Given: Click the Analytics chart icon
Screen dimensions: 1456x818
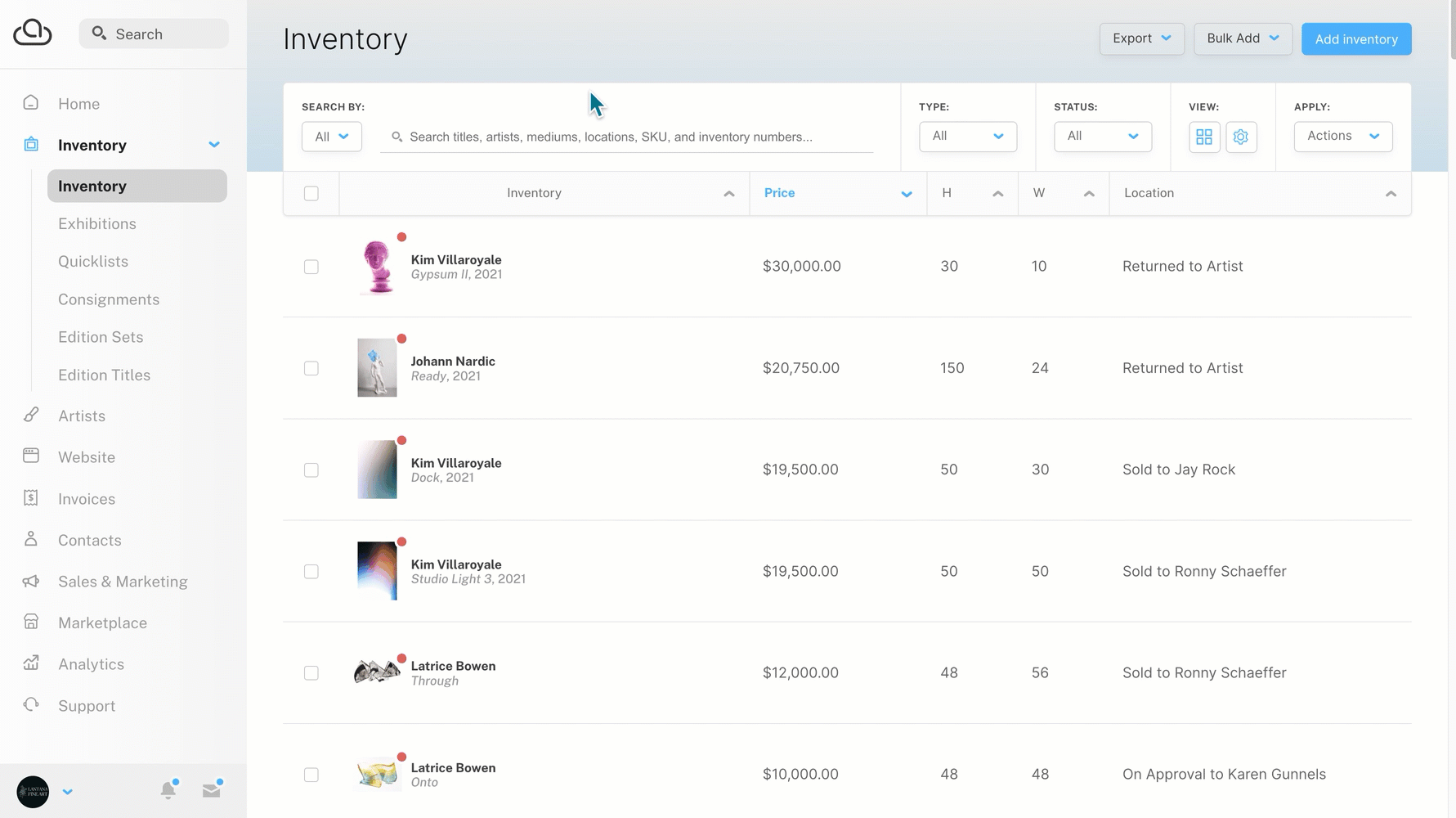Looking at the screenshot, I should coord(31,663).
